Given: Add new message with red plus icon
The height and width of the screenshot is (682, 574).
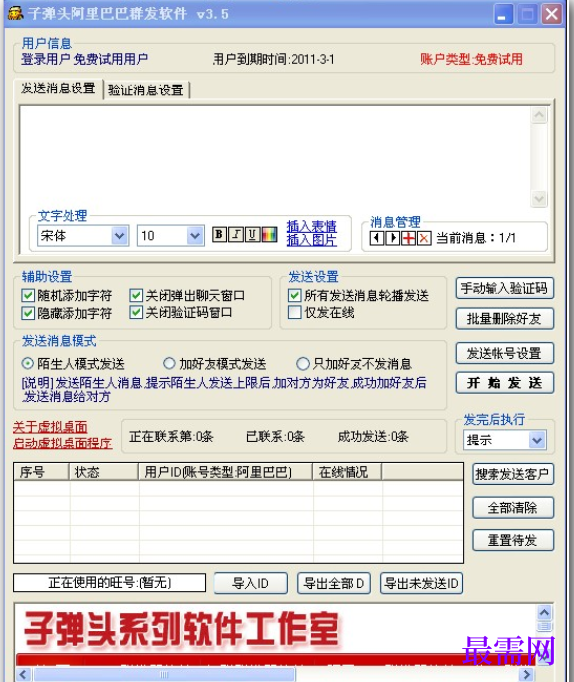Looking at the screenshot, I should 408,238.
